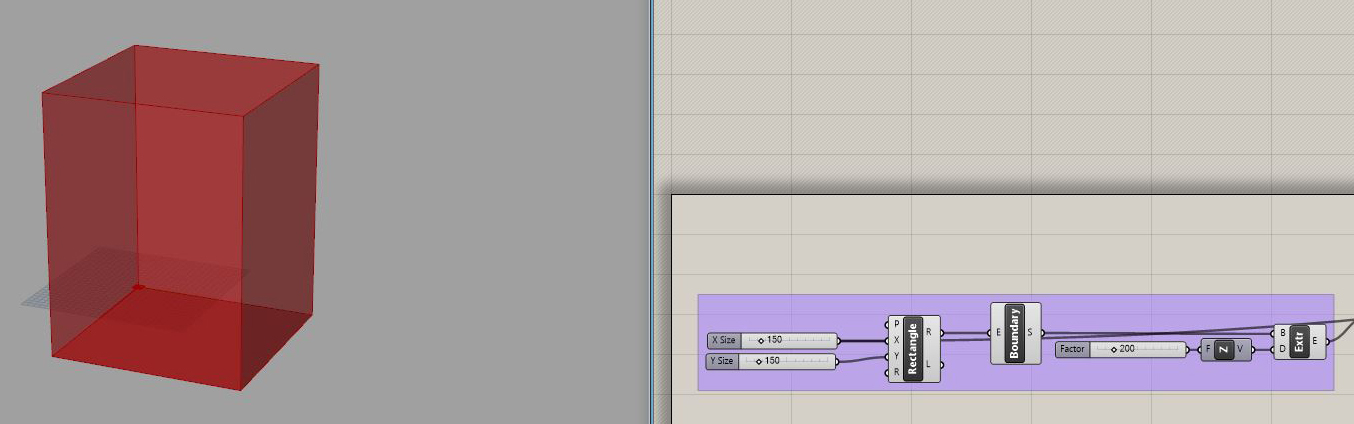Select the Extr extrude component
Image resolution: width=1354 pixels, height=424 pixels.
pos(1299,341)
